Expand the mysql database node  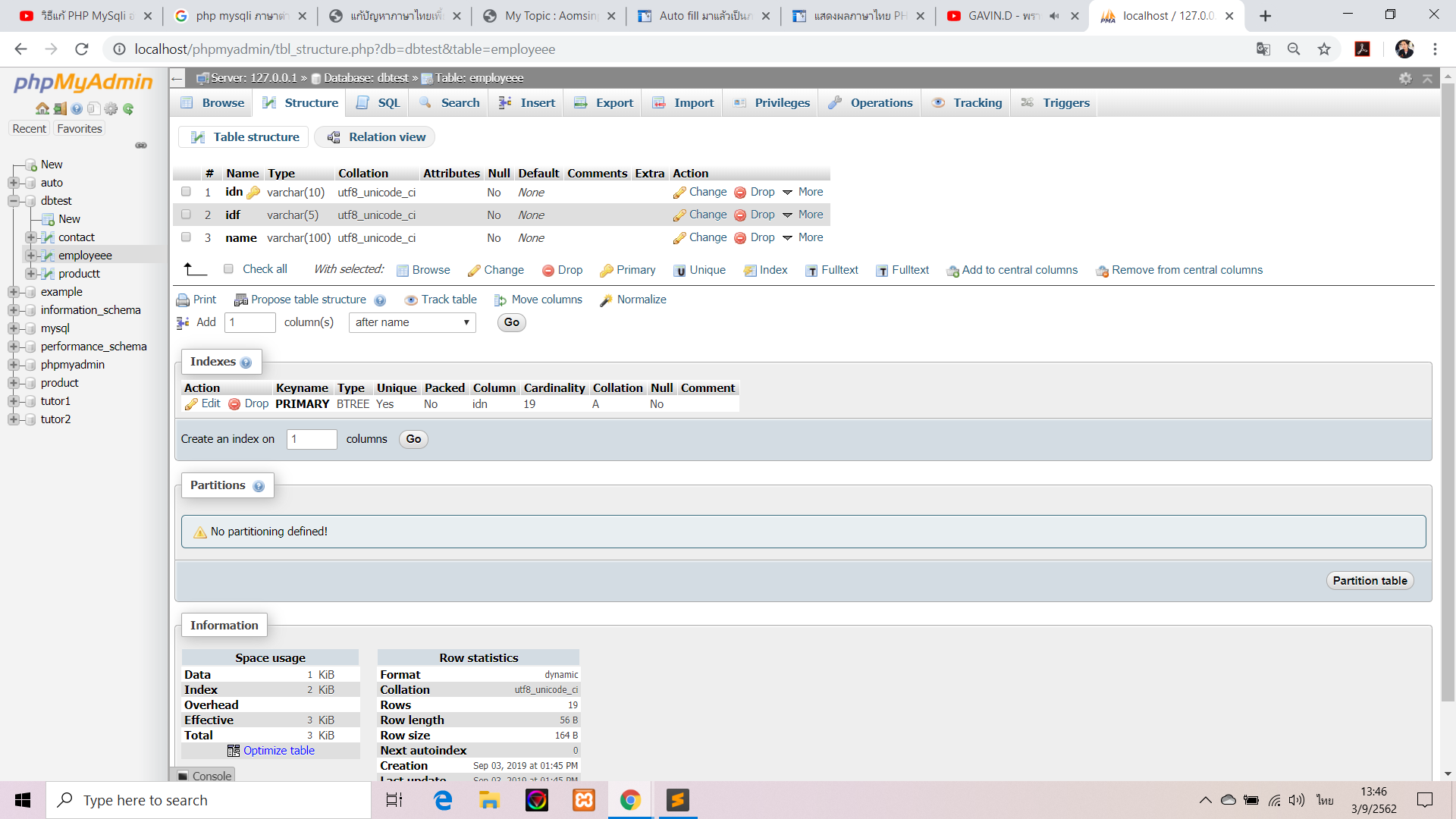click(x=14, y=328)
